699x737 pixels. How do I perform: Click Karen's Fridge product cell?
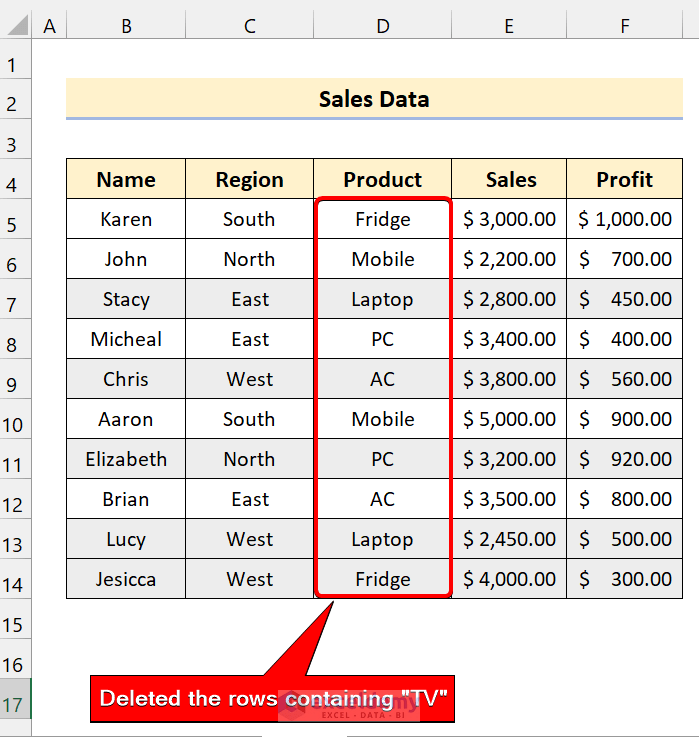[383, 219]
